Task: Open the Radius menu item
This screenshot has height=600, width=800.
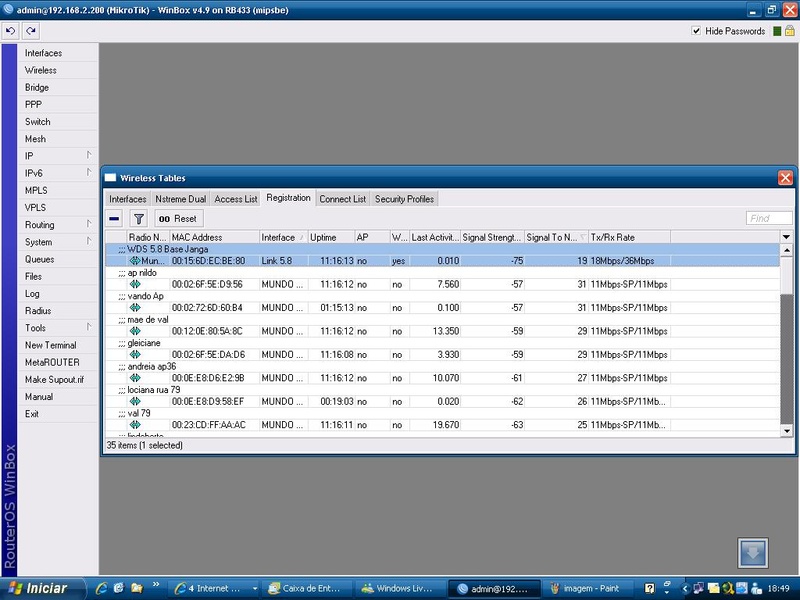Action: [58, 311]
